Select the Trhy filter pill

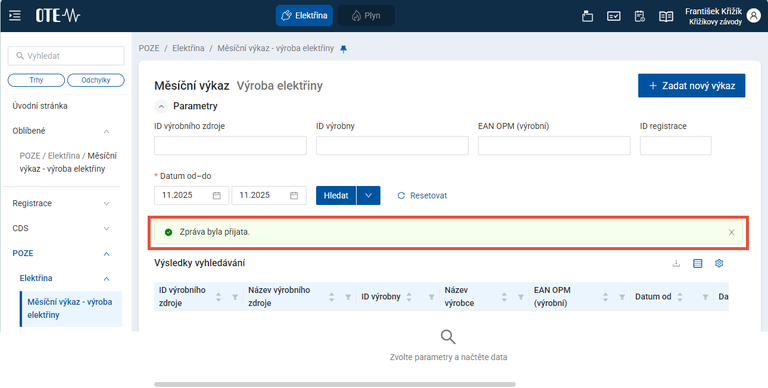point(36,80)
